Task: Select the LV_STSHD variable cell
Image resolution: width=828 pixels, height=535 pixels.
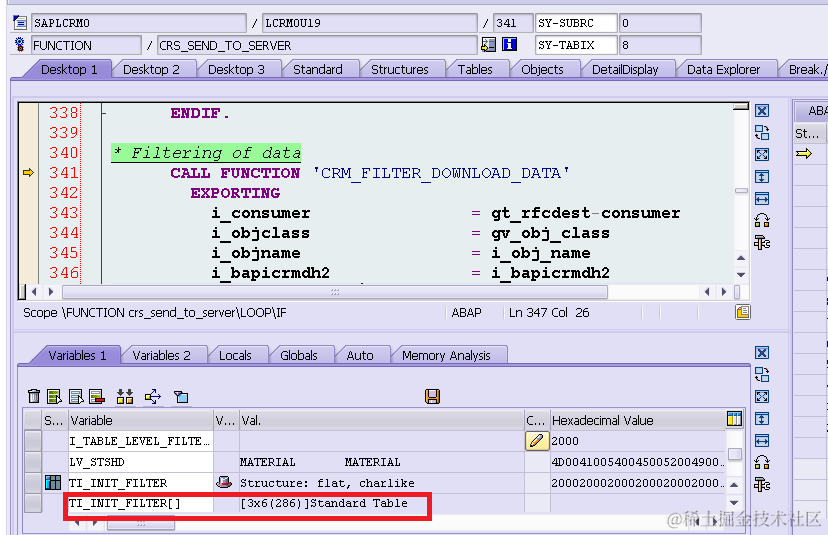Action: (140, 462)
